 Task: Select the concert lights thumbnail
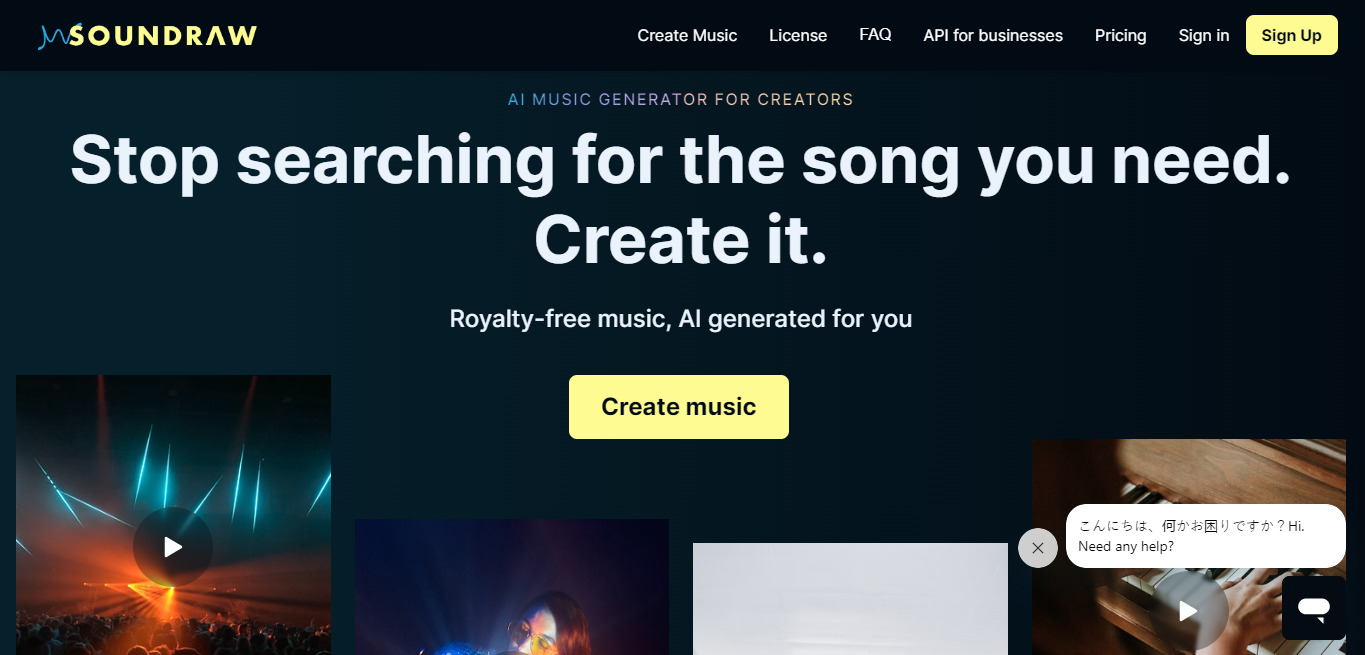pos(173,515)
